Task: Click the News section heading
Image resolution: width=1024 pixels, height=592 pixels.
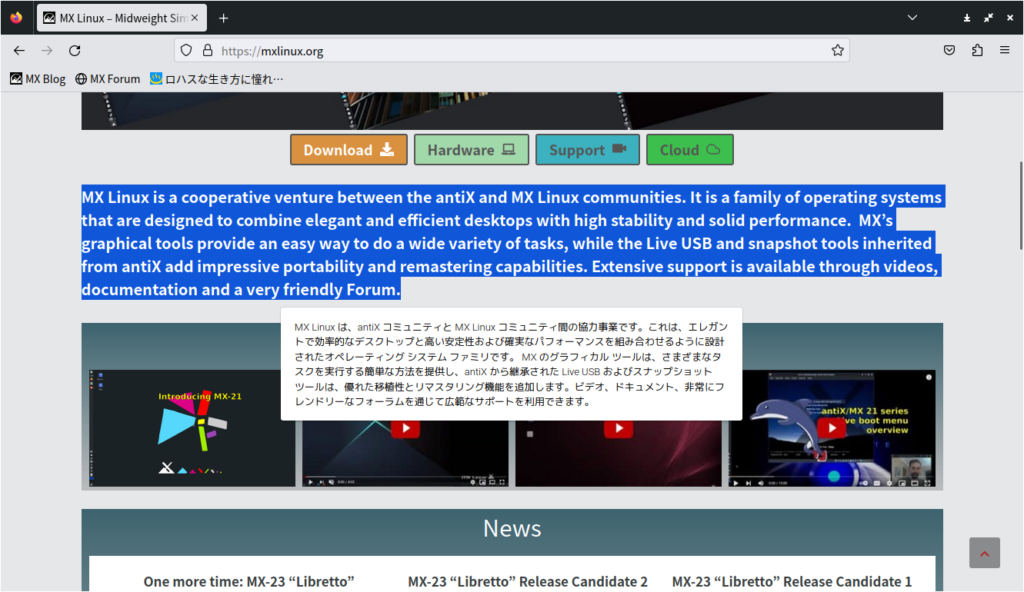Action: [512, 528]
